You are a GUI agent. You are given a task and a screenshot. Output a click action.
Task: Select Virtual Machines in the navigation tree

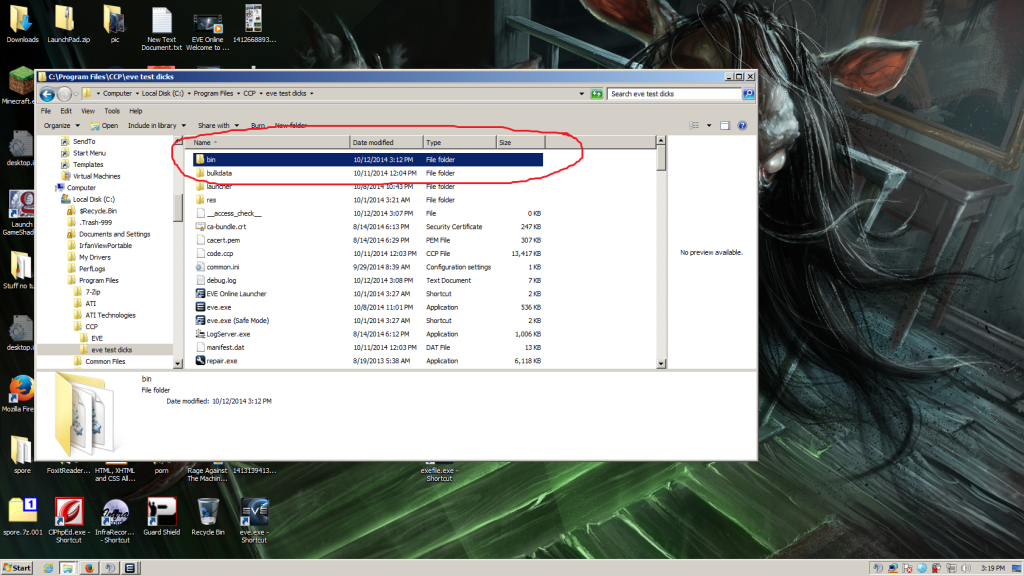[x=96, y=176]
